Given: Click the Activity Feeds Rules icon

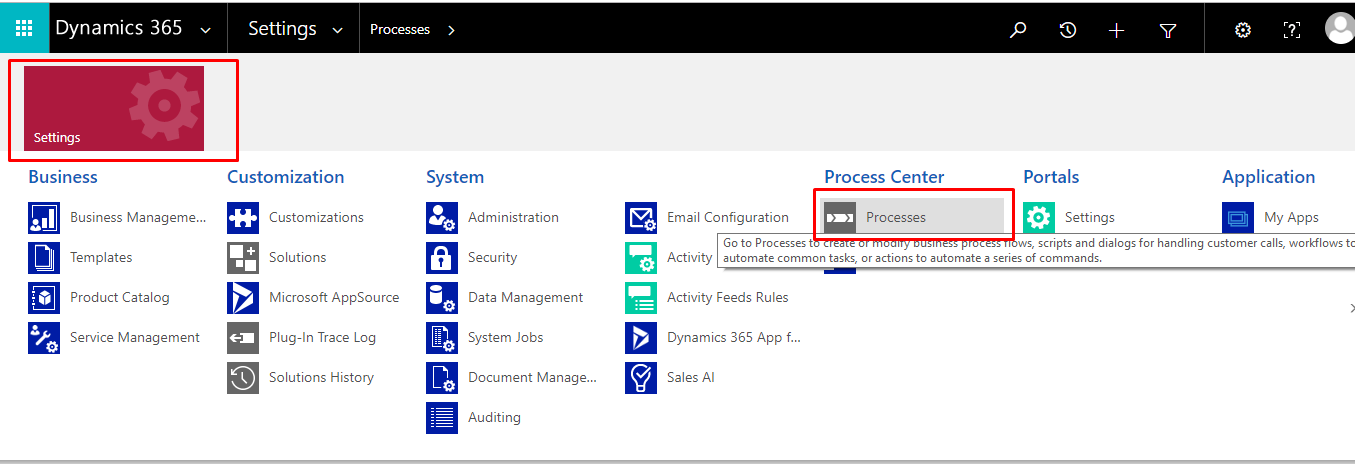Looking at the screenshot, I should click(x=641, y=297).
